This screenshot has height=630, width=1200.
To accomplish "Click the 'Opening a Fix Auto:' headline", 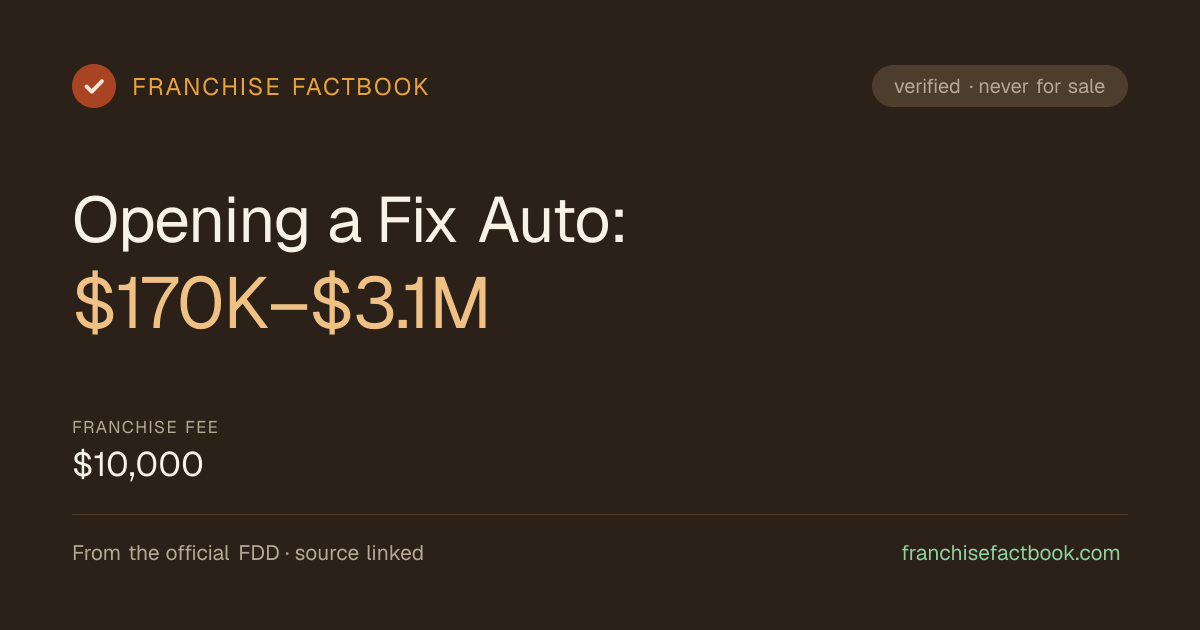I will click(x=350, y=221).
